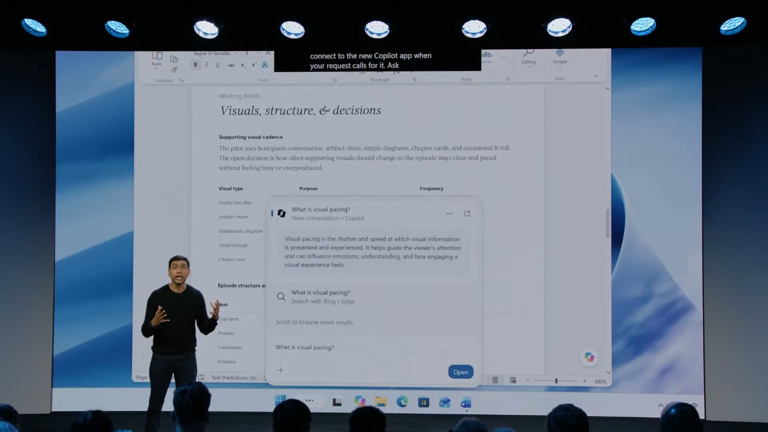Image resolution: width=768 pixels, height=432 pixels.
Task: Toggle Text Predictions: On in status bar
Action: [x=234, y=378]
